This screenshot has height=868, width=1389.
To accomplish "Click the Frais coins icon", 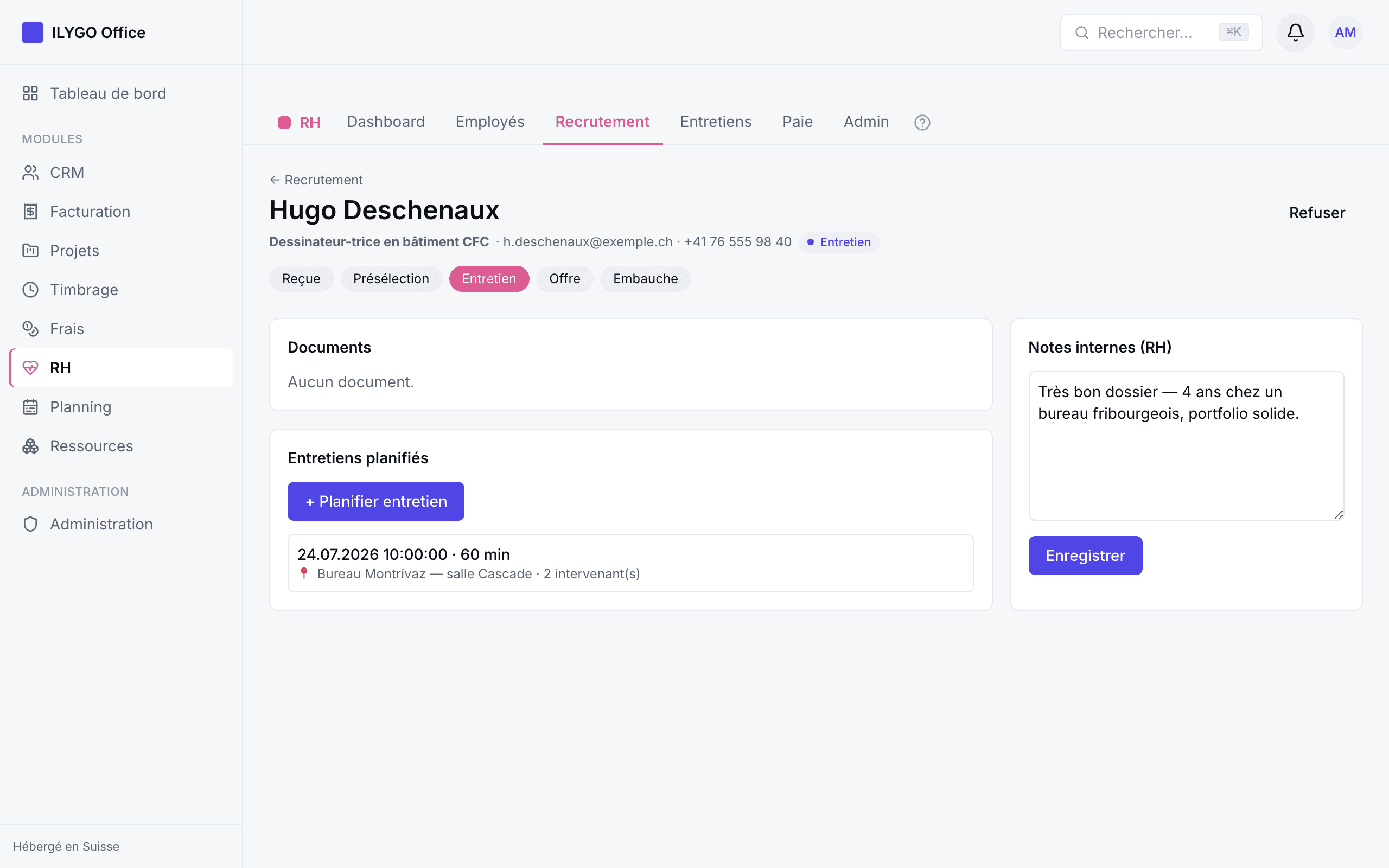I will [30, 329].
